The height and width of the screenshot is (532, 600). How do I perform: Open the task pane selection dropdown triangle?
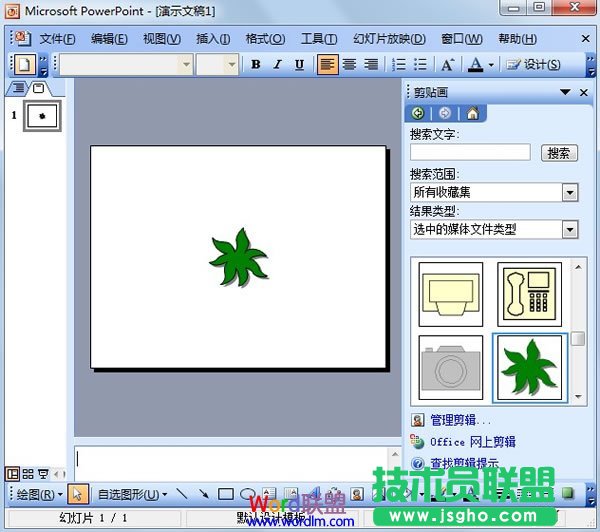tap(565, 92)
